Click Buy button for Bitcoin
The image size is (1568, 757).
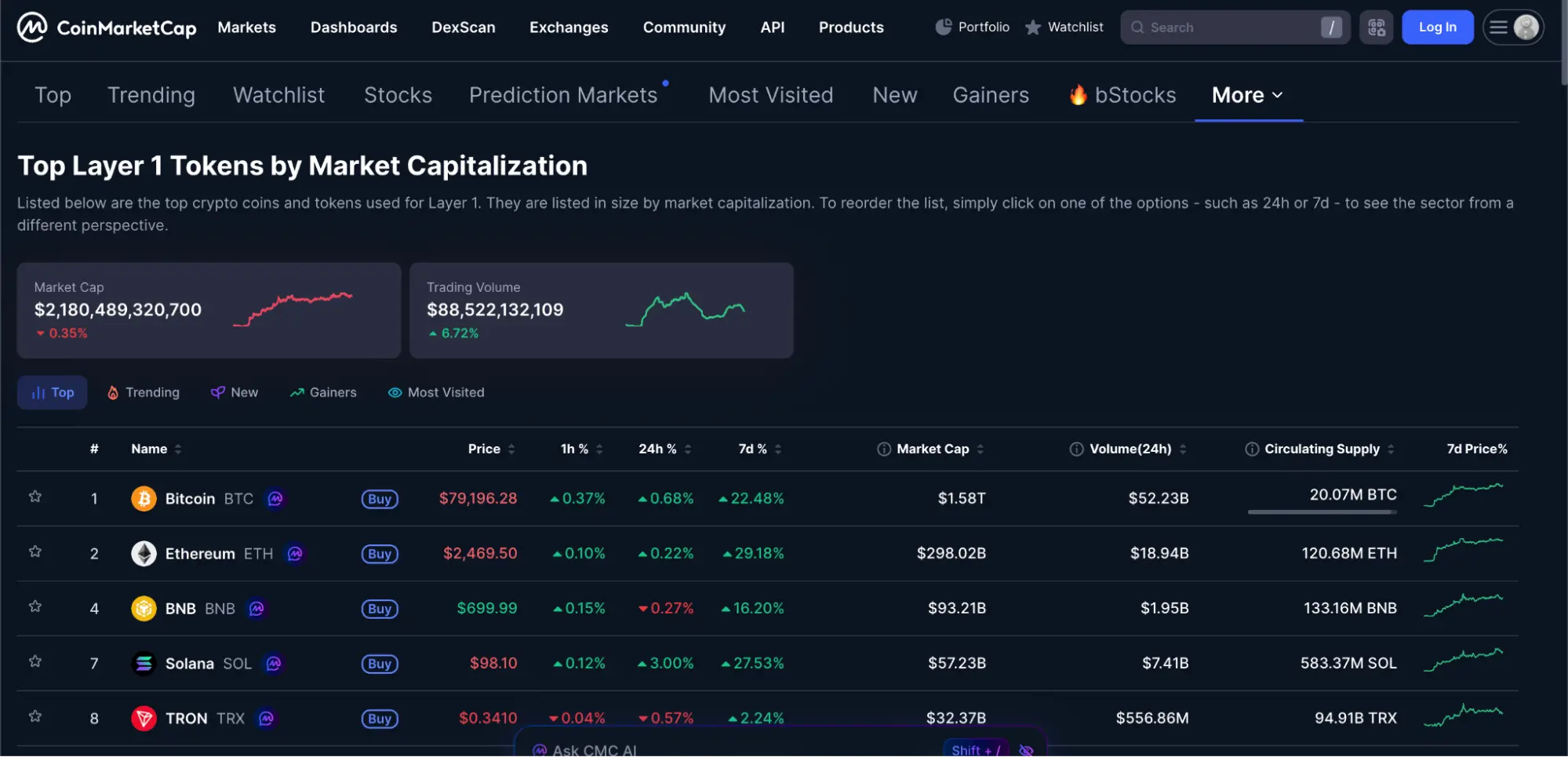380,499
